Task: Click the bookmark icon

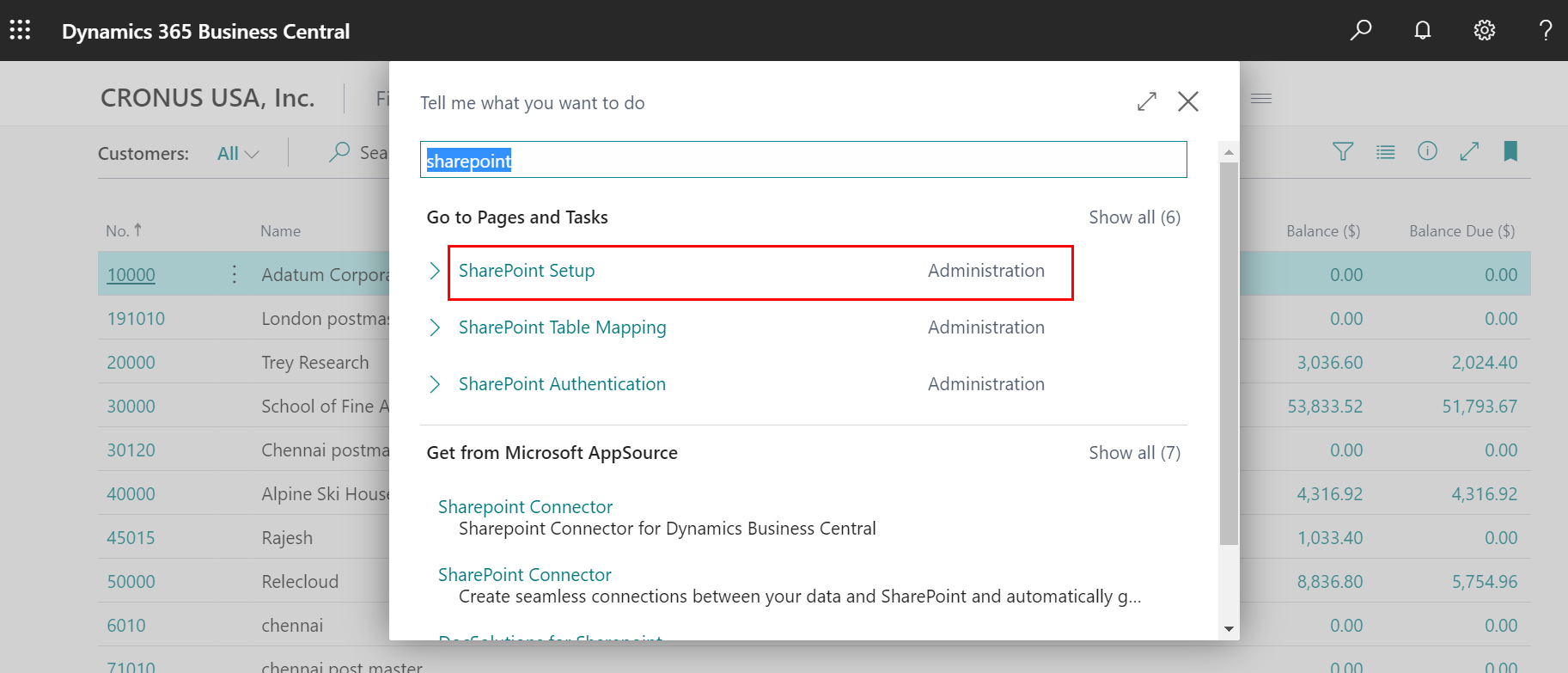Action: click(1510, 151)
